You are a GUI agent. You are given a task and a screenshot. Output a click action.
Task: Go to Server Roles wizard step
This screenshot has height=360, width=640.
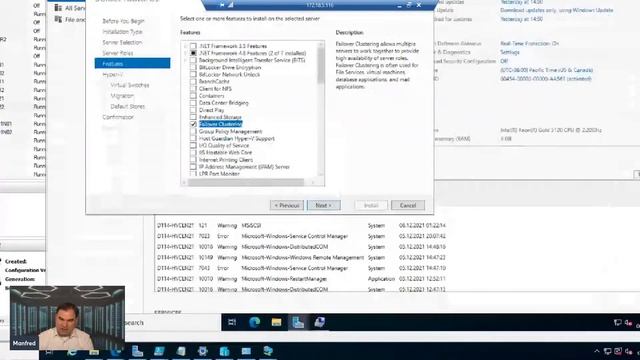(118, 53)
